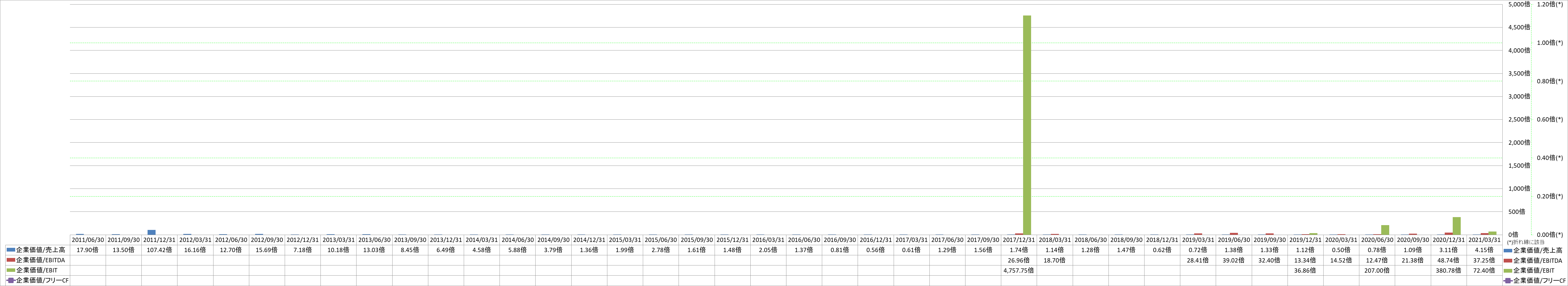1568x286 pixels.
Task: Click the blue bar above 2011/12/31
Action: 152,232
